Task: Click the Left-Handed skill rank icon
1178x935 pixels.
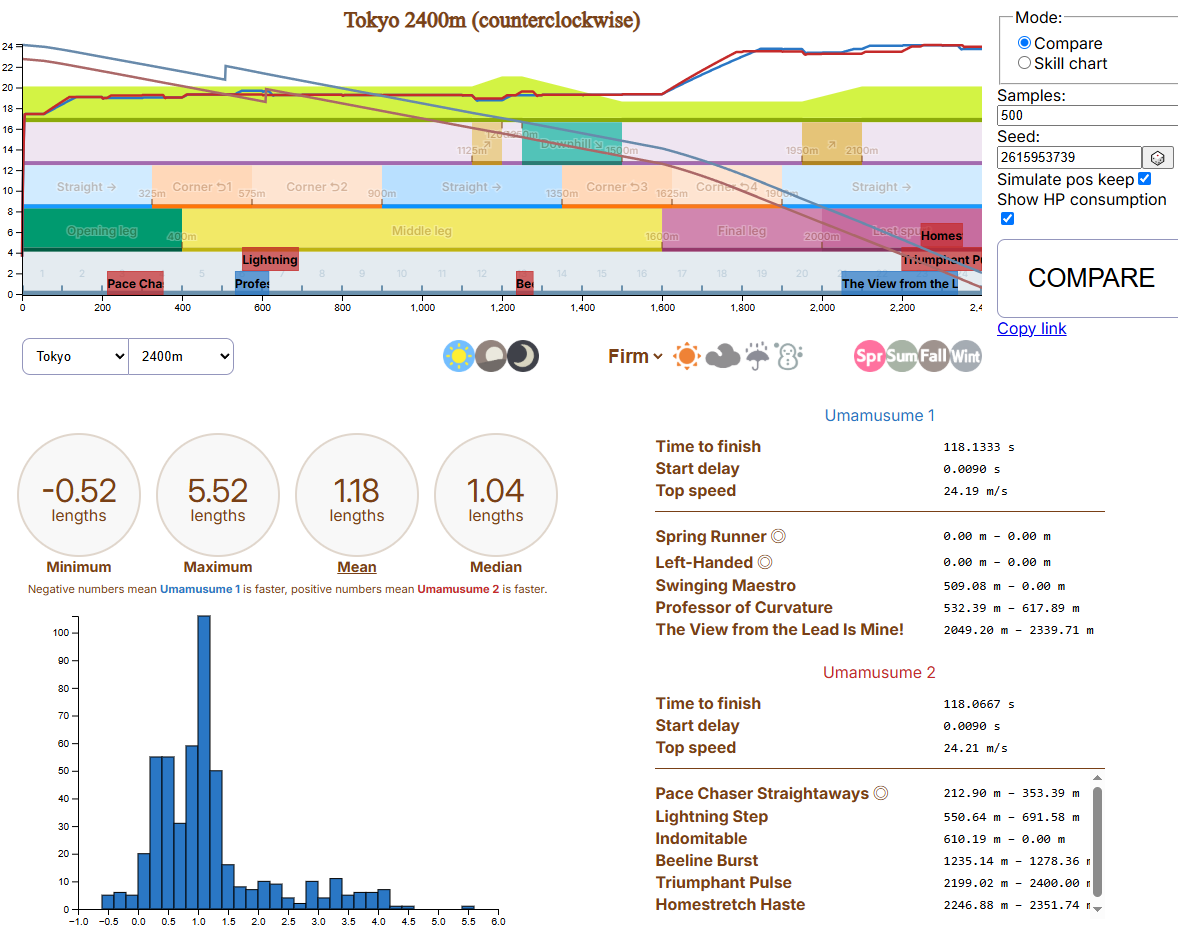Action: [x=765, y=562]
